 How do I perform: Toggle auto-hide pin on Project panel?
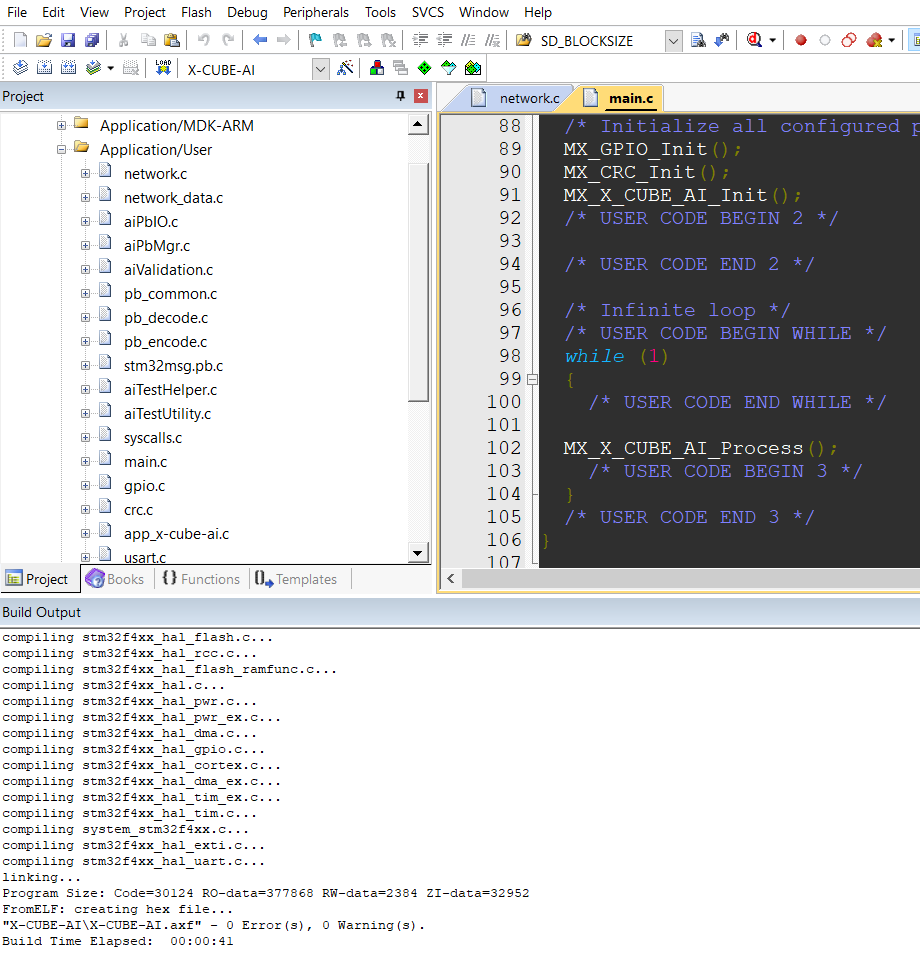[399, 96]
